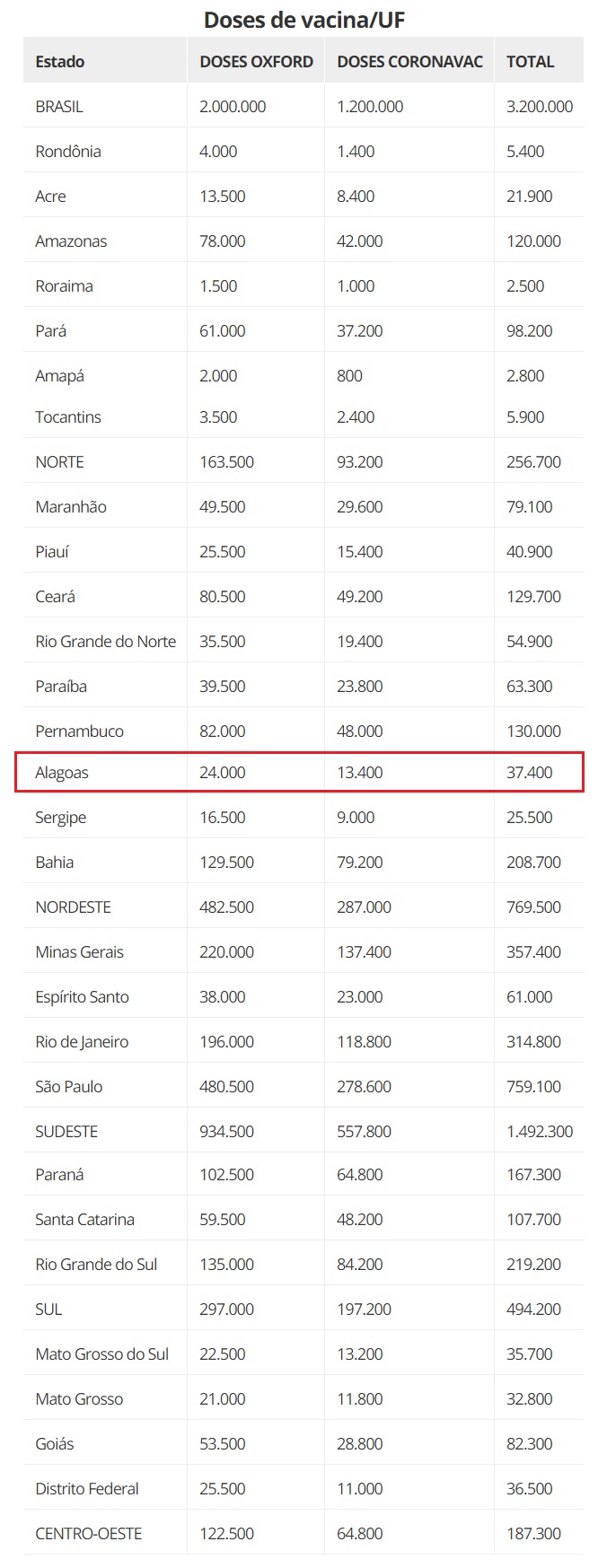Click the DOSES CORONAVAC column header
Screen dimensions: 598x1568
409,62
